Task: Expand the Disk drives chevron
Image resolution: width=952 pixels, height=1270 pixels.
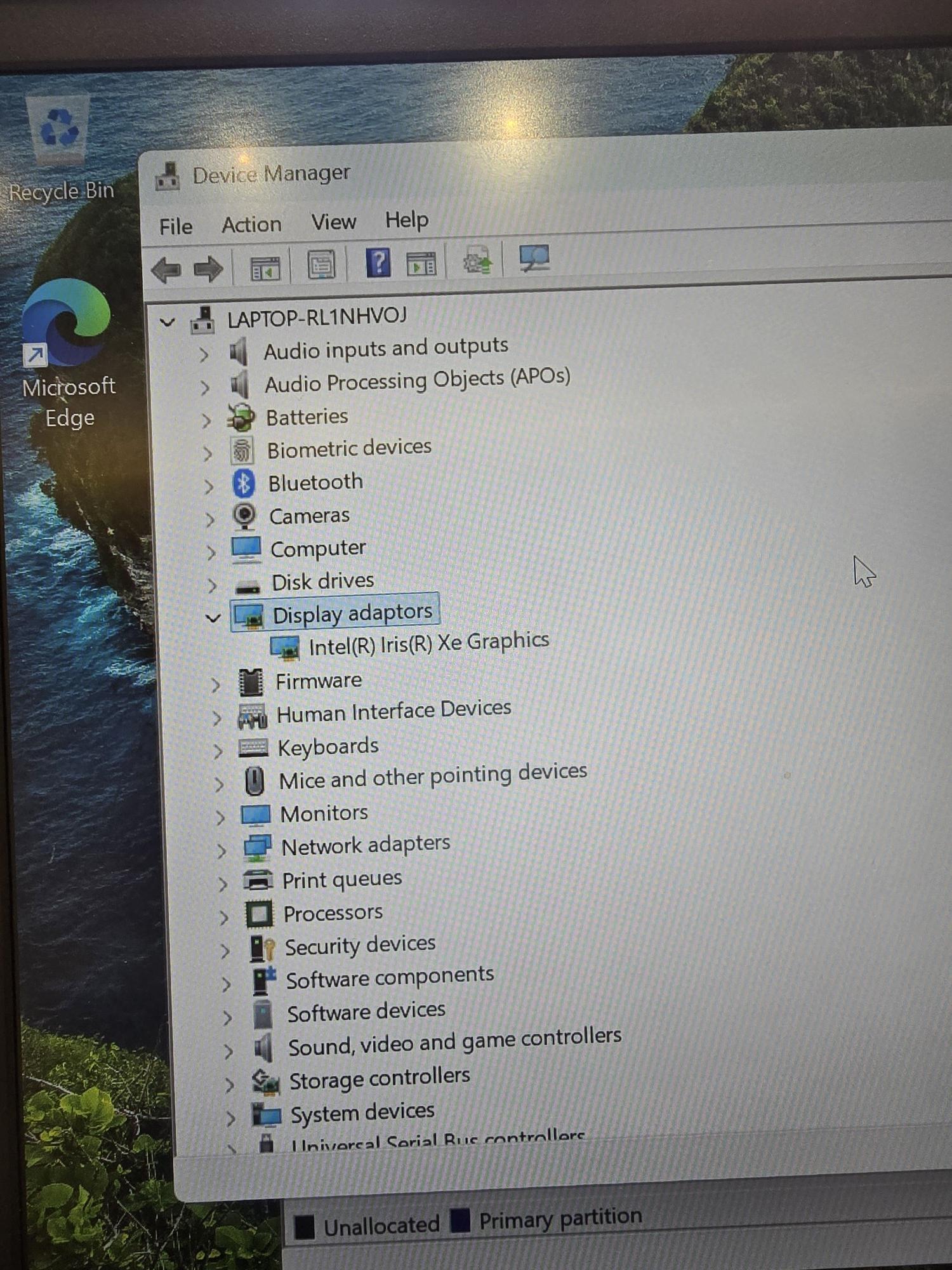Action: [x=212, y=585]
